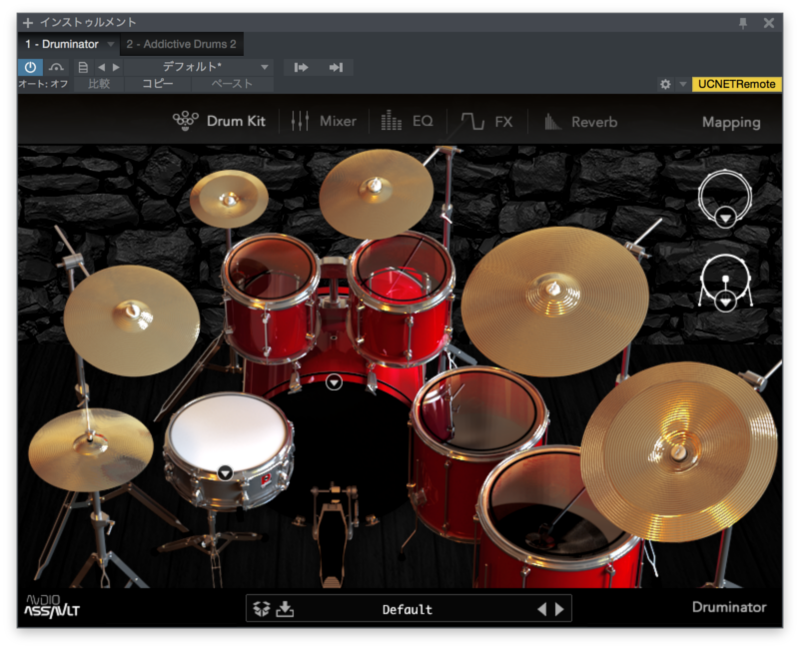Click the Default preset name field
The height and width of the screenshot is (649, 800).
(407, 609)
